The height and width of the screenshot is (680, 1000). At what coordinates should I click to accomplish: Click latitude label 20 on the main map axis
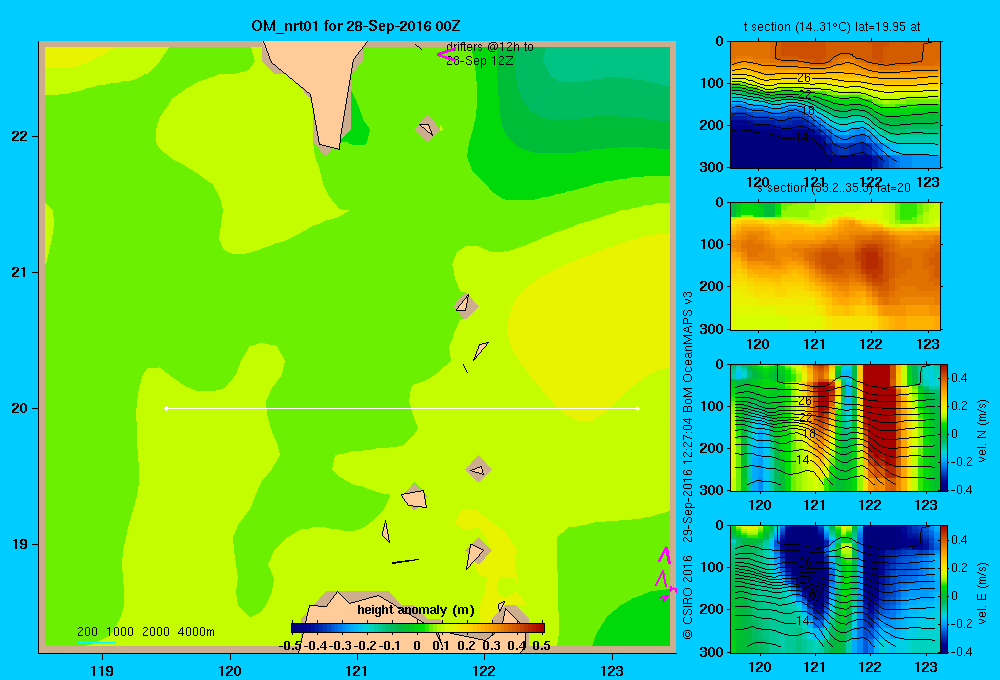pos(19,408)
